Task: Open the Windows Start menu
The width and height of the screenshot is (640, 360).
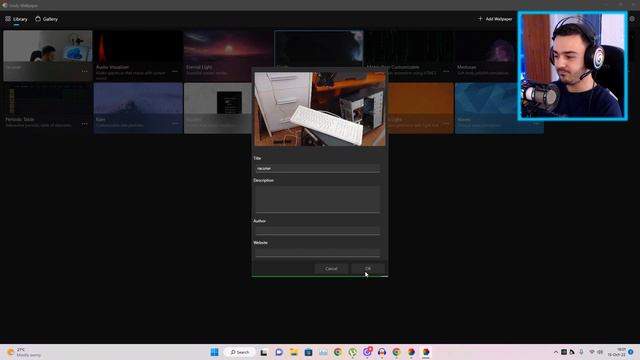Action: (x=214, y=352)
